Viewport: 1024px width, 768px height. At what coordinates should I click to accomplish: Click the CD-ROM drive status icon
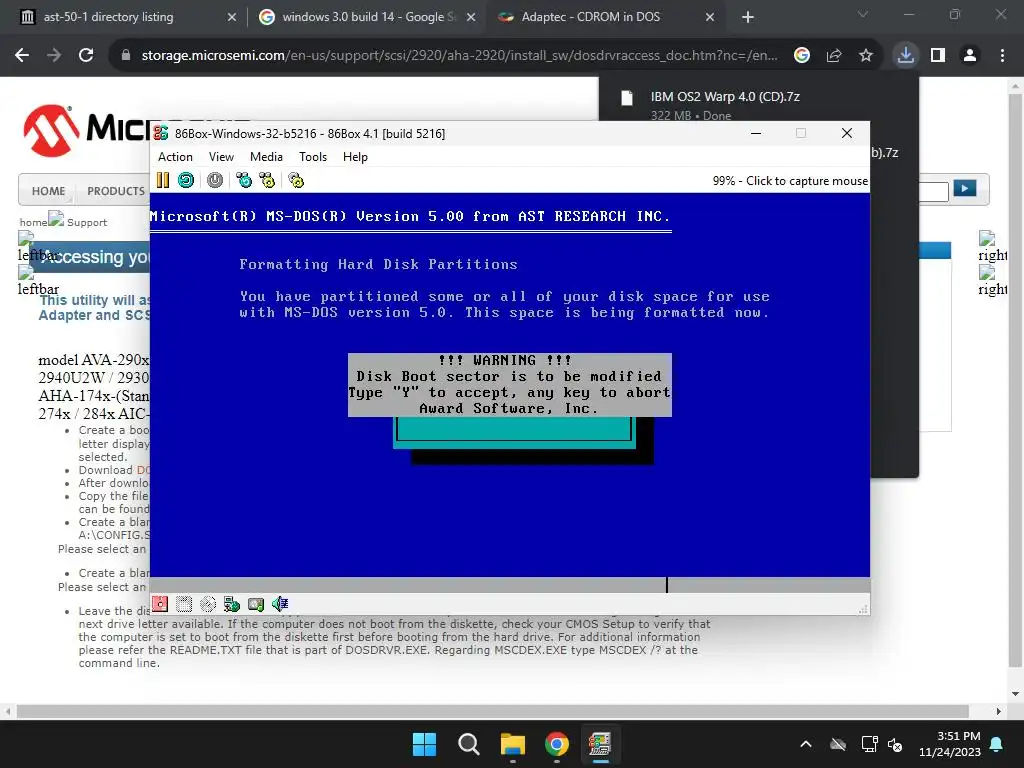208,604
